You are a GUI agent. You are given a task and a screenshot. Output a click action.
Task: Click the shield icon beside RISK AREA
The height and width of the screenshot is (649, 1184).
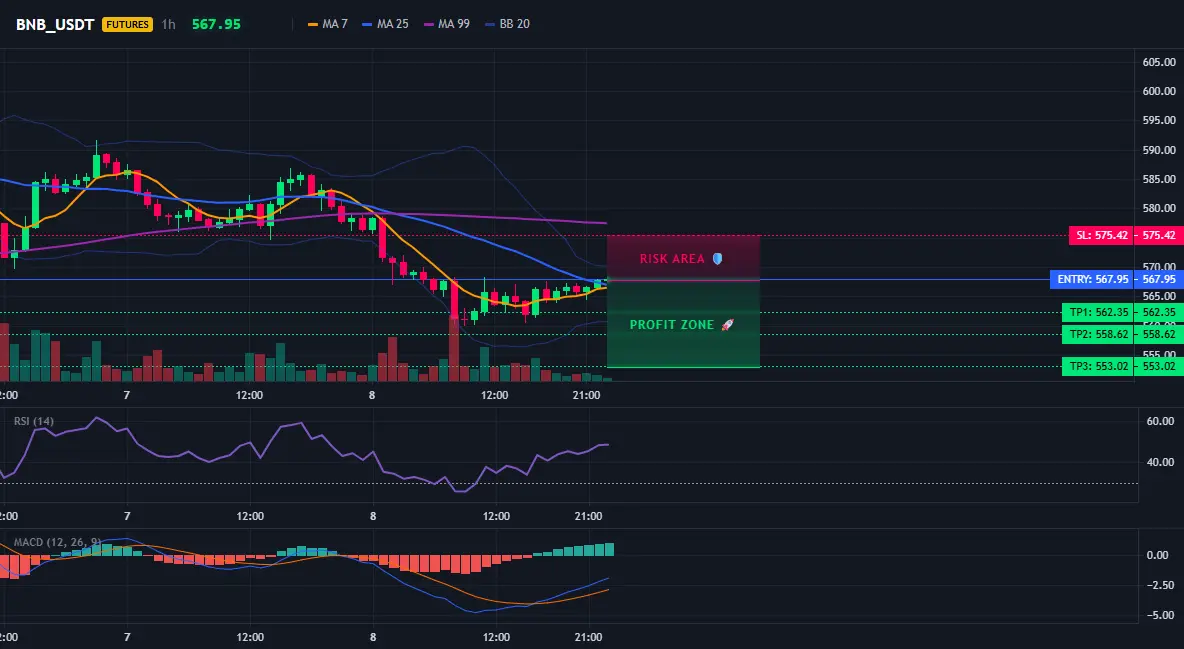pos(717,258)
